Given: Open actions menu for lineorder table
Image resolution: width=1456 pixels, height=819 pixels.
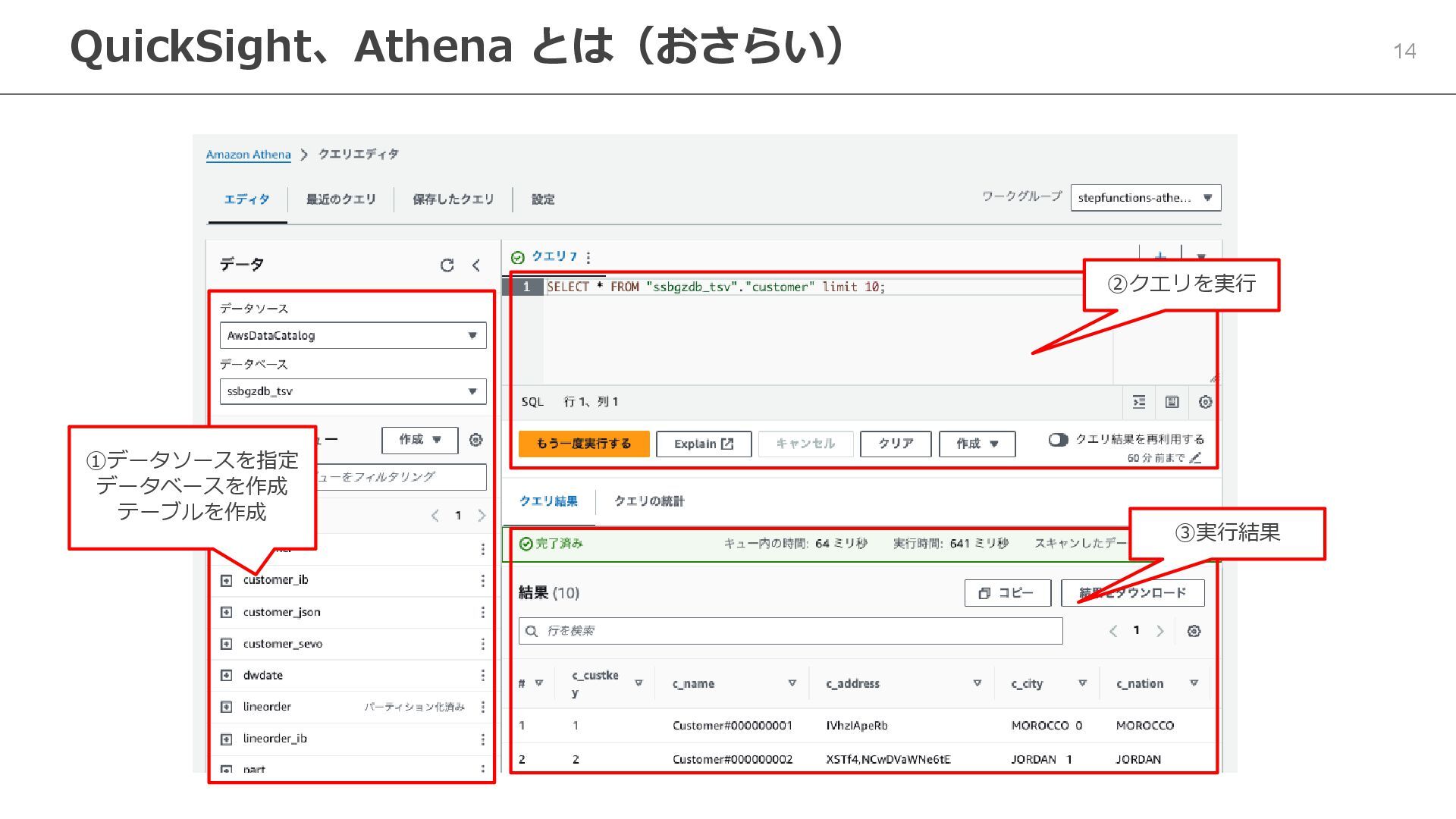Looking at the screenshot, I should 482,707.
